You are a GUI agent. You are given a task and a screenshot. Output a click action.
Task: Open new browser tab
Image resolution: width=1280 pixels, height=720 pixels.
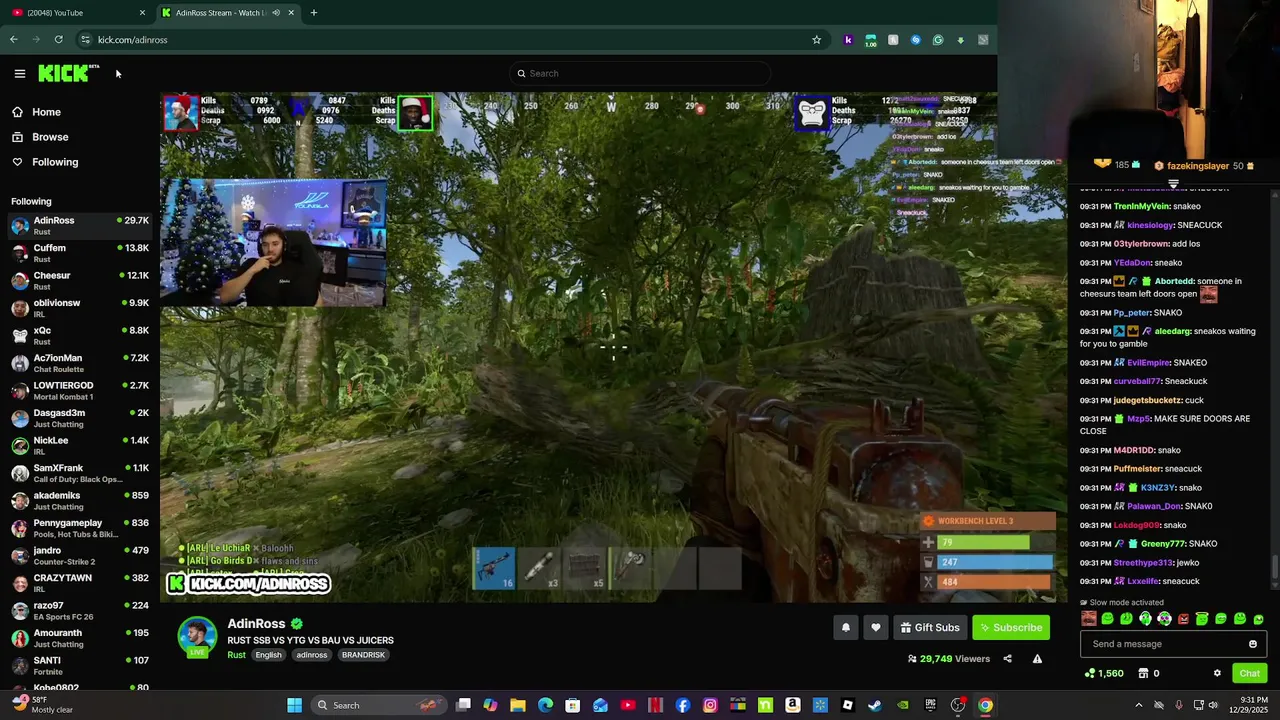point(314,13)
